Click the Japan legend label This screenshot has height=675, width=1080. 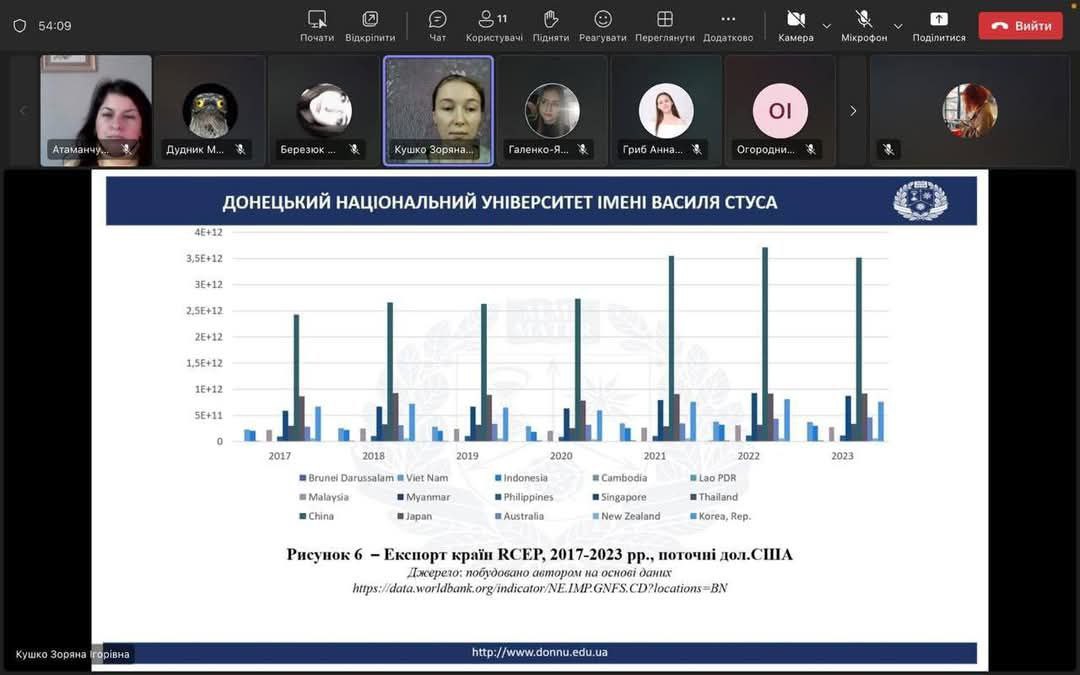[419, 517]
